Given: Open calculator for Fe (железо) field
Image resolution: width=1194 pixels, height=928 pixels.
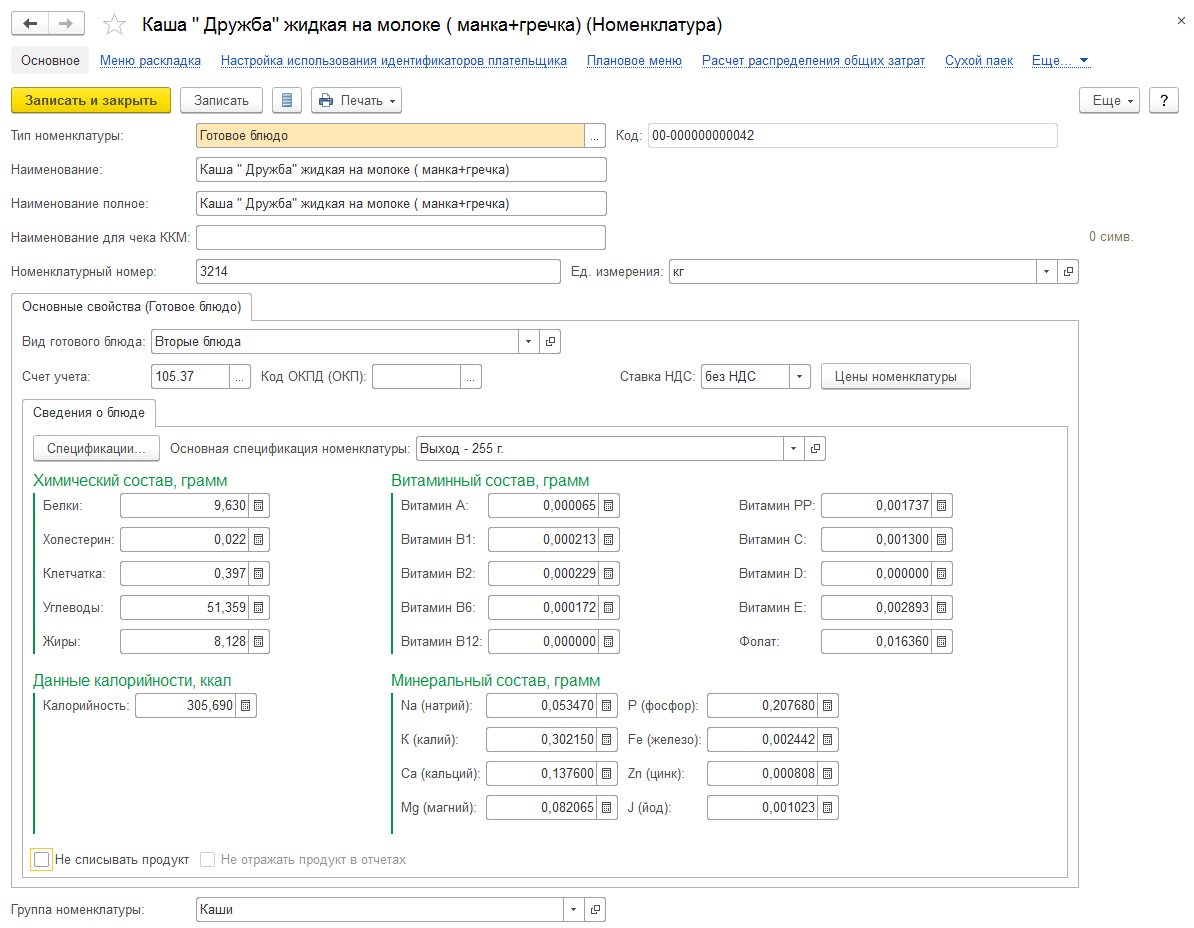Looking at the screenshot, I should coord(828,739).
